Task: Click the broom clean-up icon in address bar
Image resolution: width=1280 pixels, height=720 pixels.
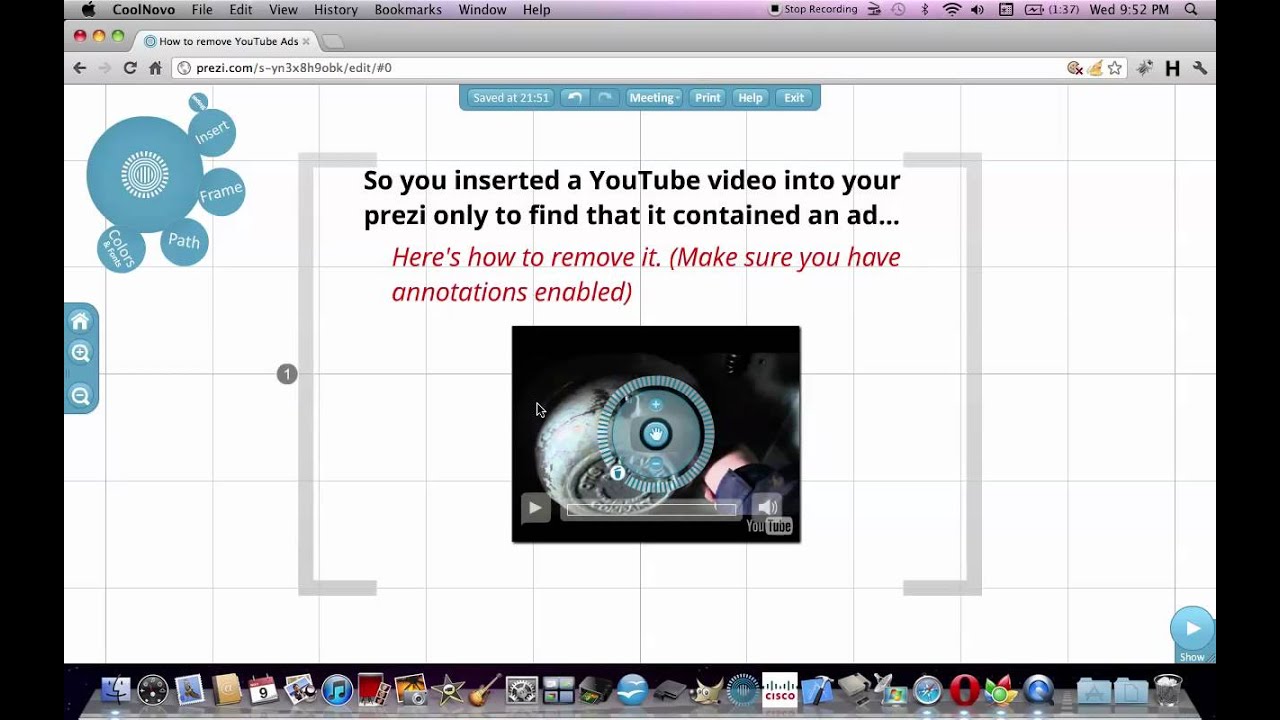Action: tap(1095, 68)
